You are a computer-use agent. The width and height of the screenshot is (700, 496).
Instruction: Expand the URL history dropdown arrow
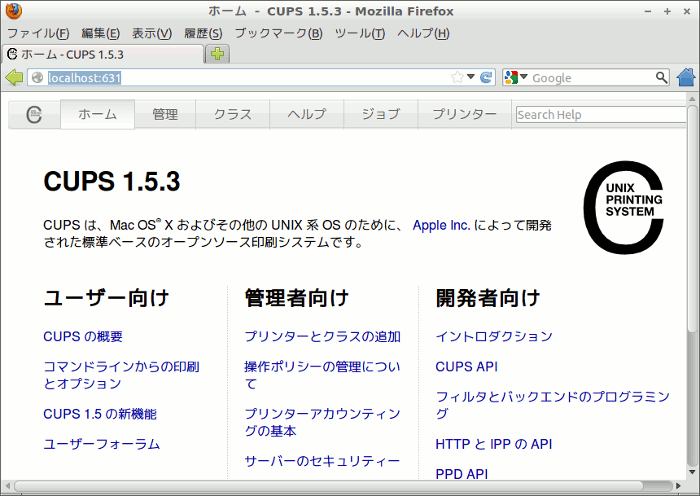(471, 77)
